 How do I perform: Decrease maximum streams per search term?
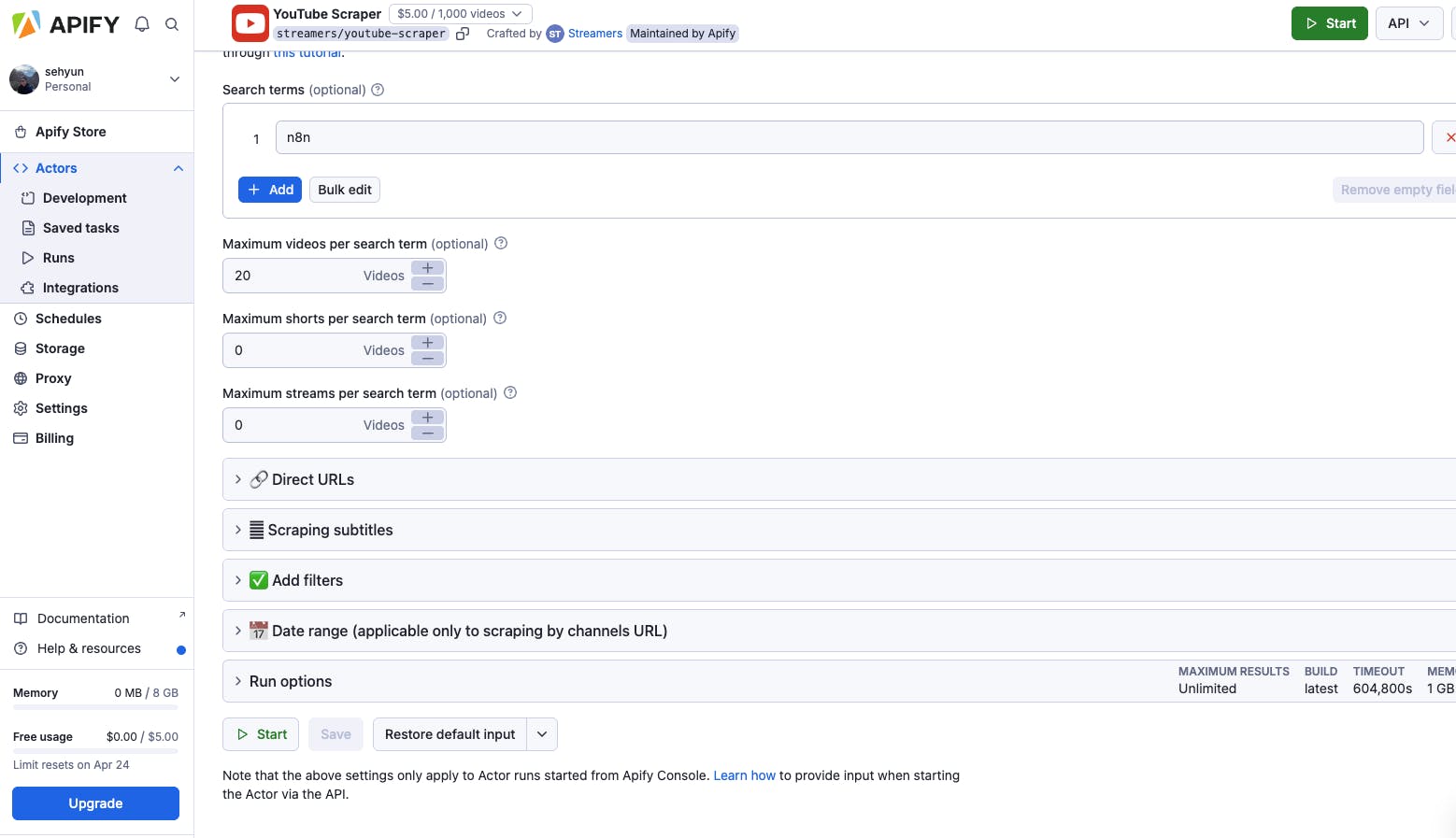(427, 433)
